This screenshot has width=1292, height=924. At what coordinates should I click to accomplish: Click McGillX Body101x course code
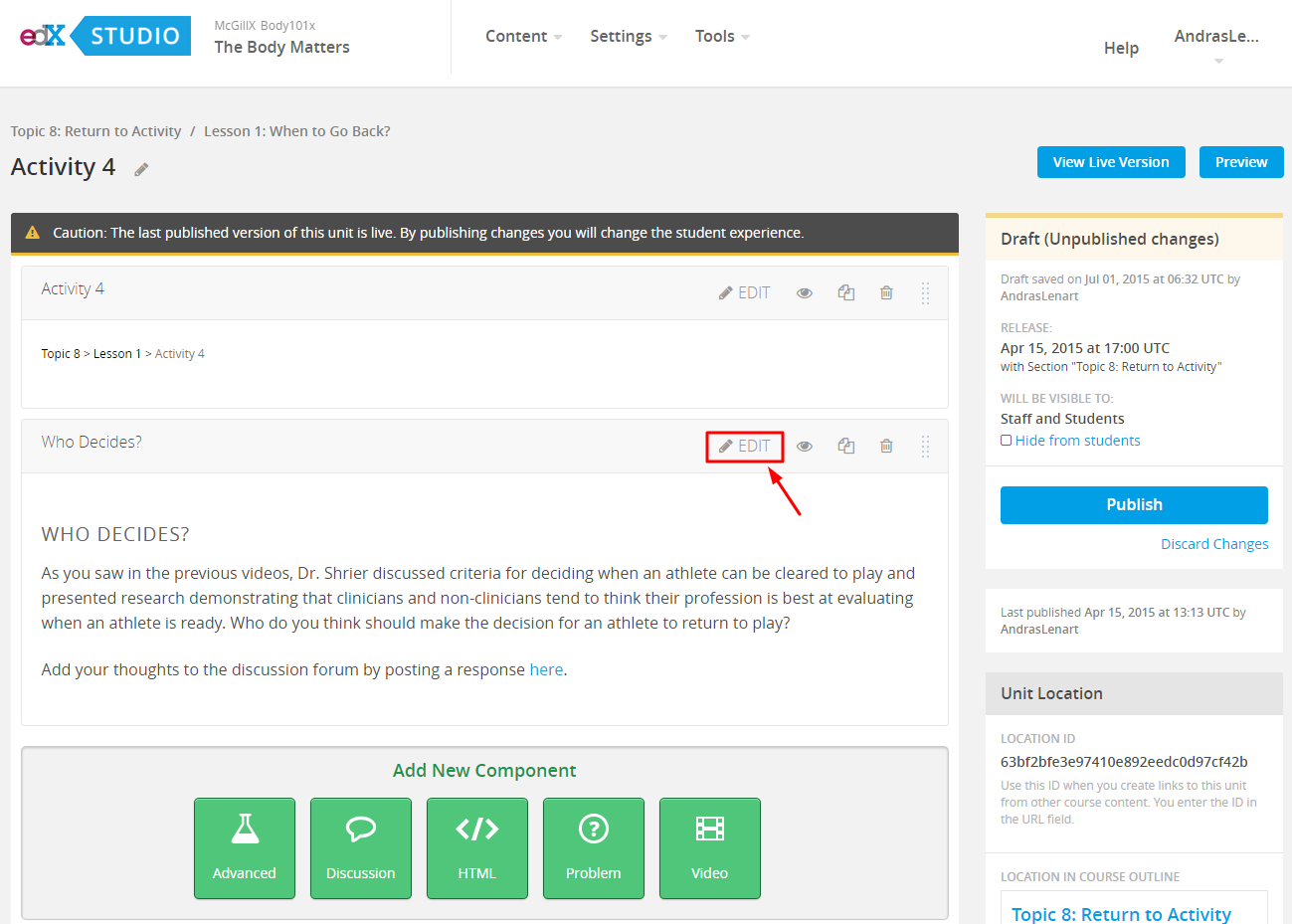(x=265, y=26)
